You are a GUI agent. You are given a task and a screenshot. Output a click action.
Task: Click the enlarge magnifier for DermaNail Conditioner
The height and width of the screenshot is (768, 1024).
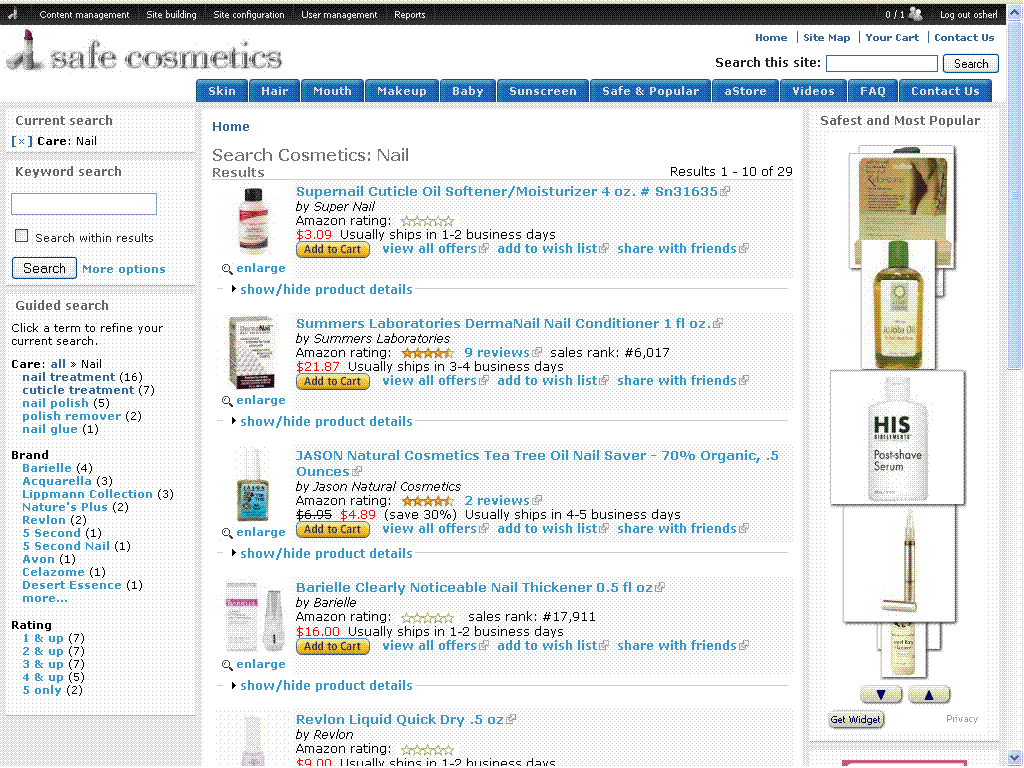pos(227,401)
